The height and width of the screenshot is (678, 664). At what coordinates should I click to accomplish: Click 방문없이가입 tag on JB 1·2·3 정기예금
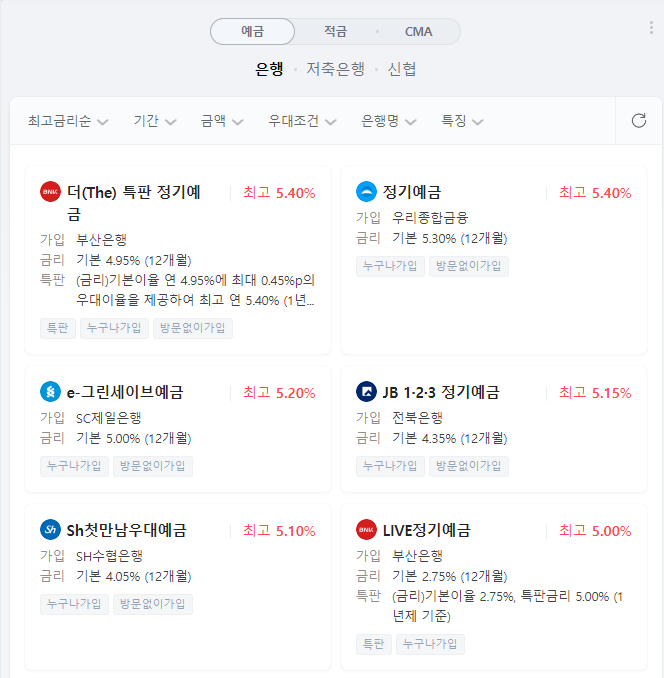click(x=469, y=466)
